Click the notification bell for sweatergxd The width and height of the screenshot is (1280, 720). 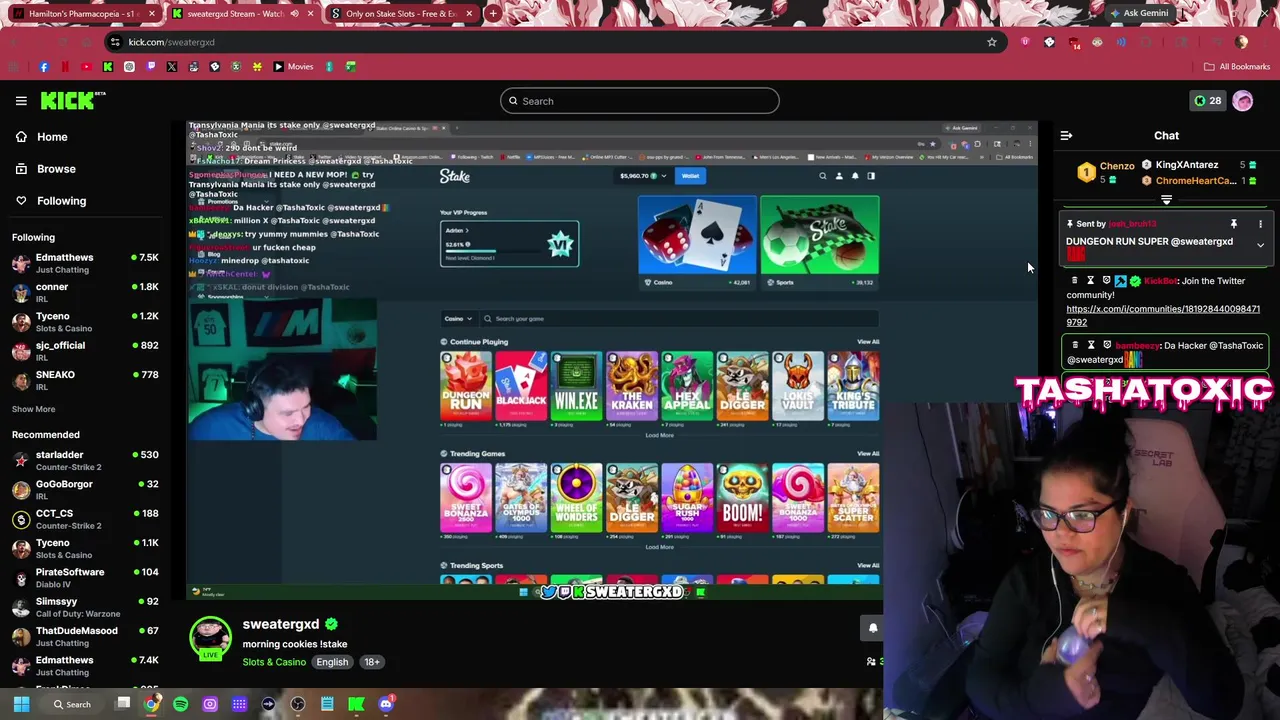(x=872, y=628)
